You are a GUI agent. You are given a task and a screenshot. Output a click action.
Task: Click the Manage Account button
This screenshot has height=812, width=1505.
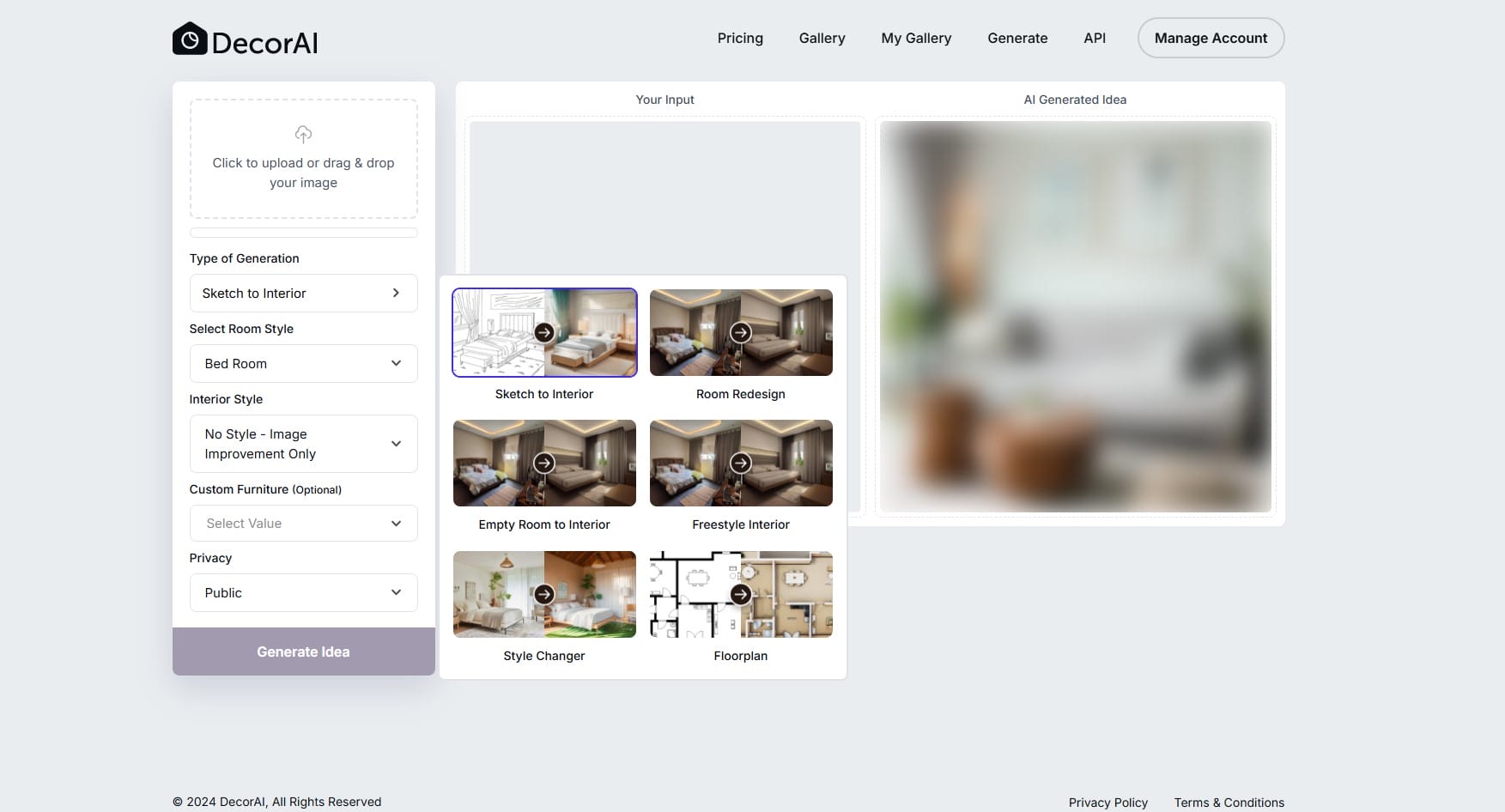click(1211, 39)
